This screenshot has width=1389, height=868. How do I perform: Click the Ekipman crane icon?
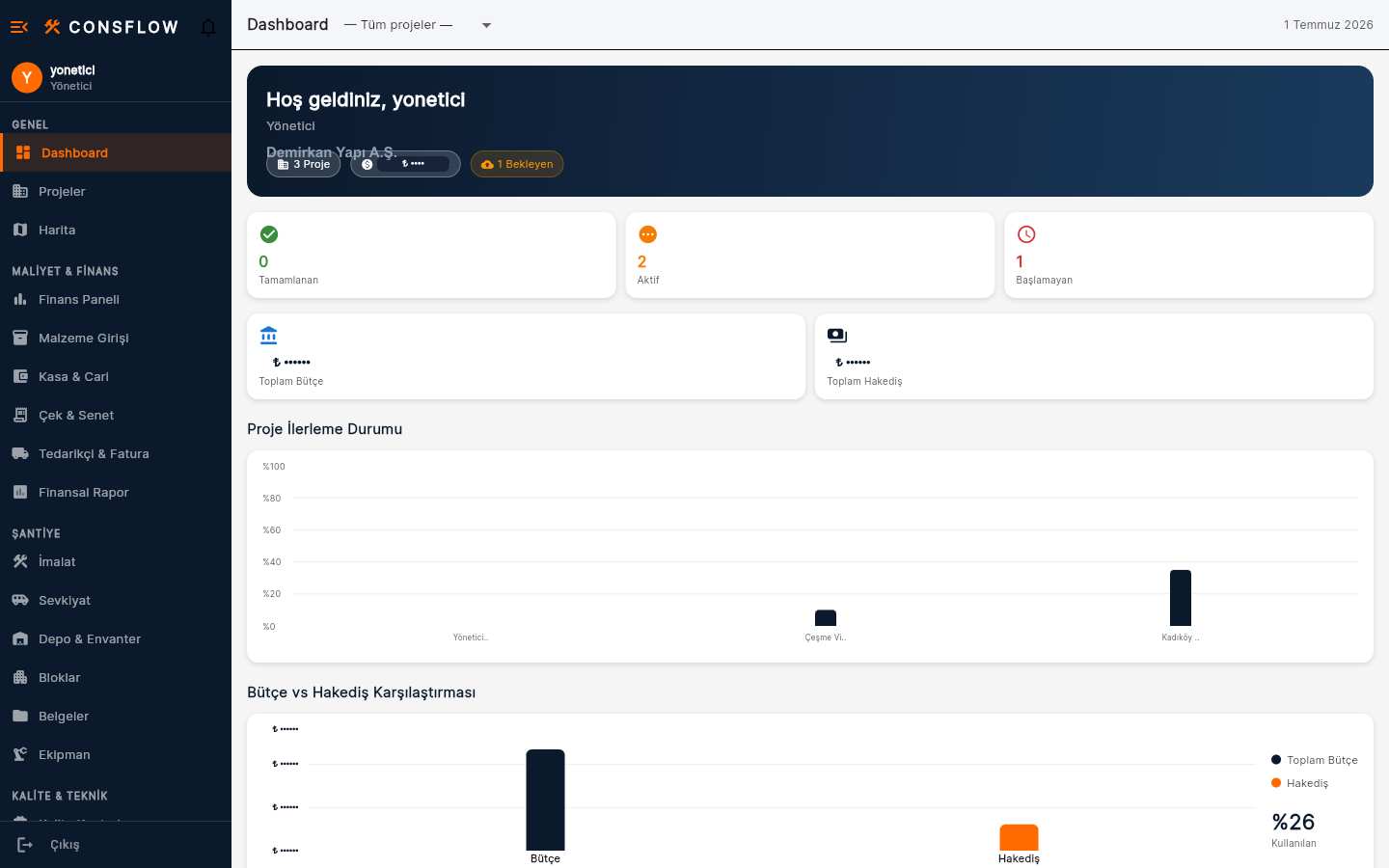pos(20,754)
